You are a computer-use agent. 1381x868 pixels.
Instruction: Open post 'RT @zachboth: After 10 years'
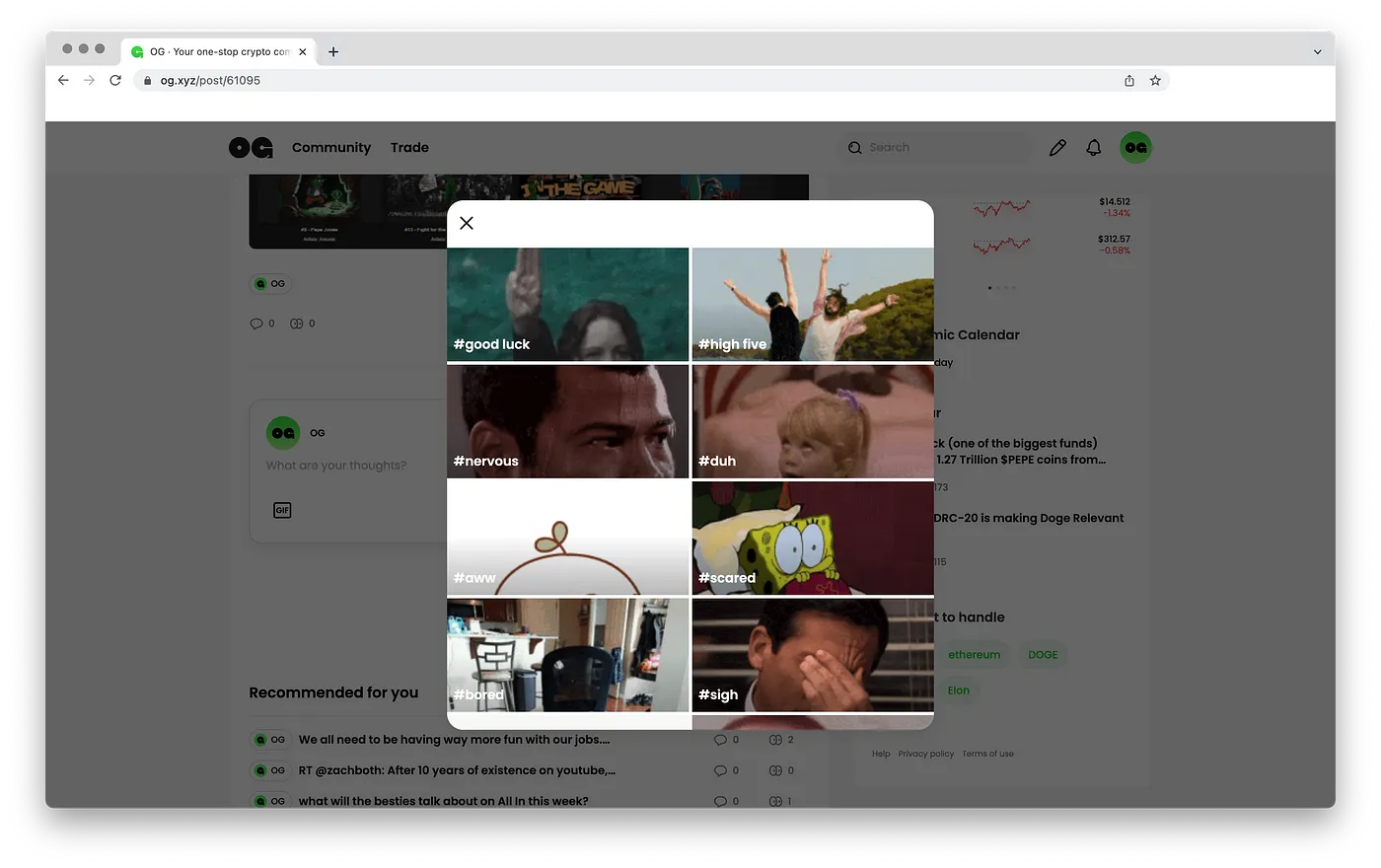(x=457, y=770)
